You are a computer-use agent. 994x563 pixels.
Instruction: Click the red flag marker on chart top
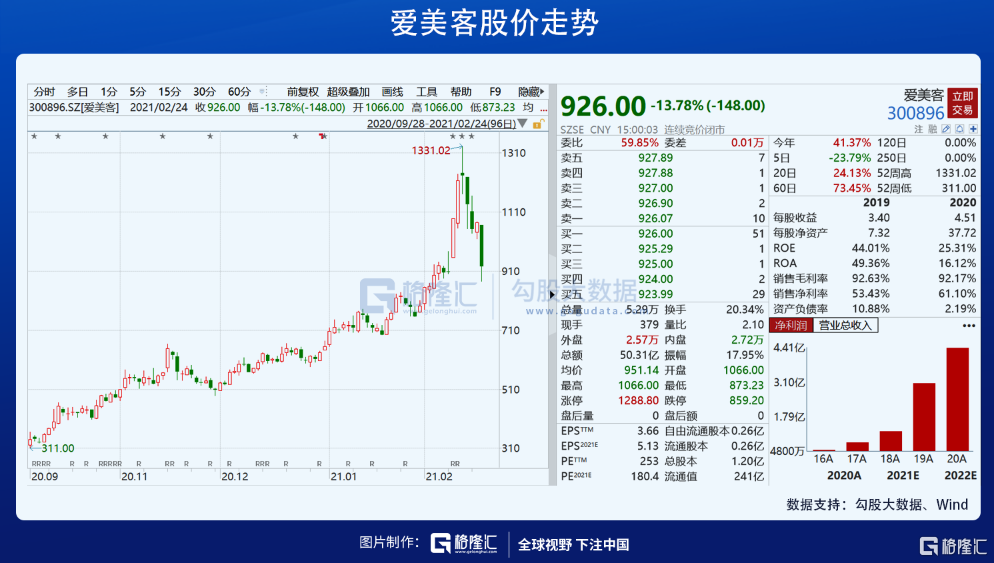(x=323, y=136)
